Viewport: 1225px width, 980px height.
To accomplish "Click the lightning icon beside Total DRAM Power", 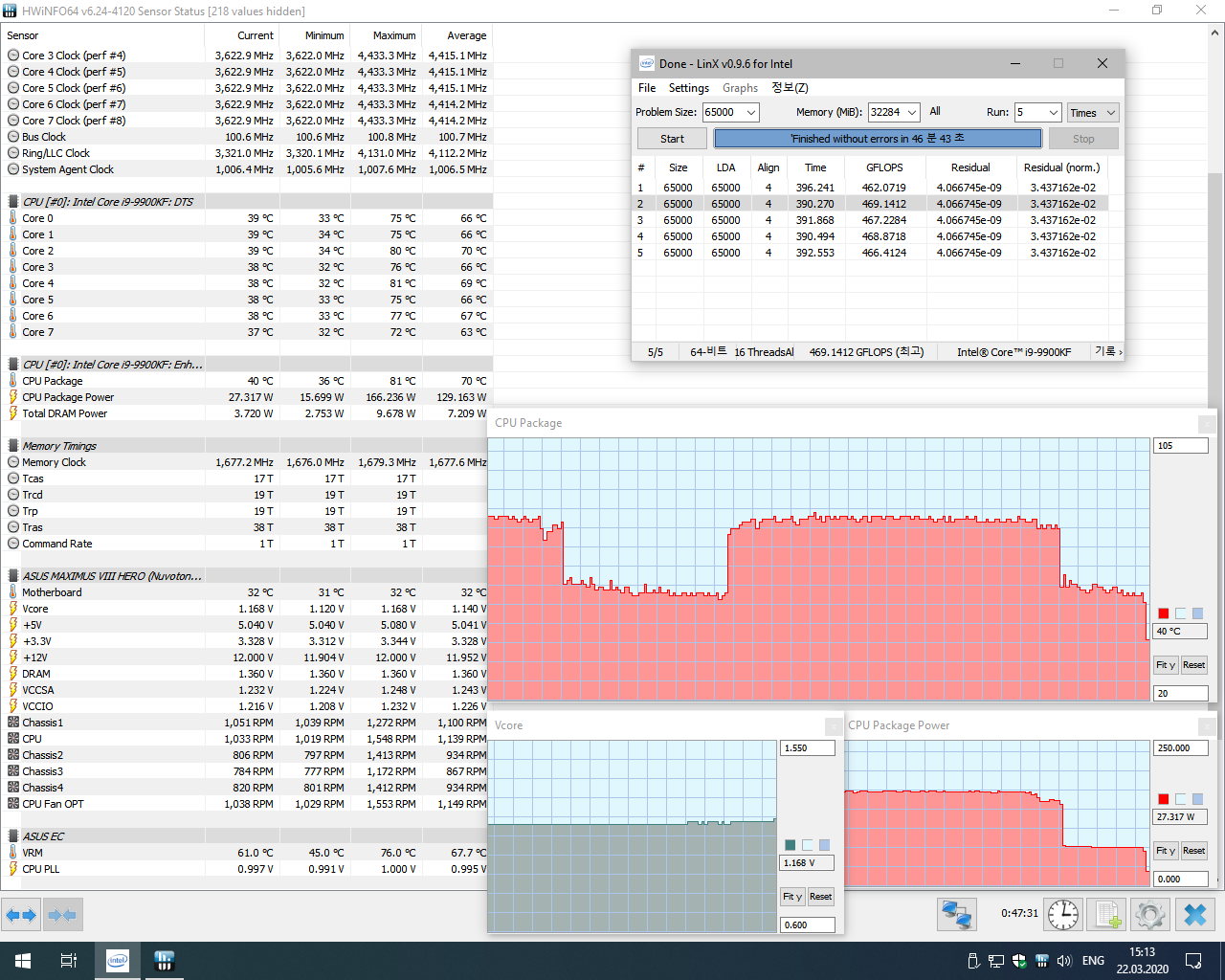I will click(x=13, y=413).
